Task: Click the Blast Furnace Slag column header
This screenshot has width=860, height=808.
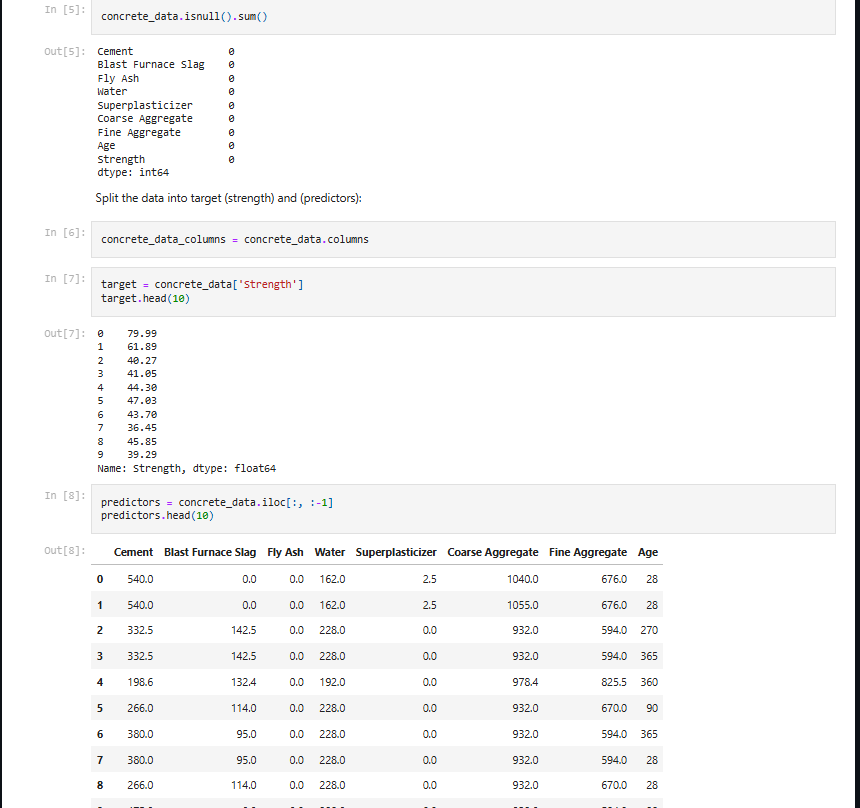Action: coord(210,552)
